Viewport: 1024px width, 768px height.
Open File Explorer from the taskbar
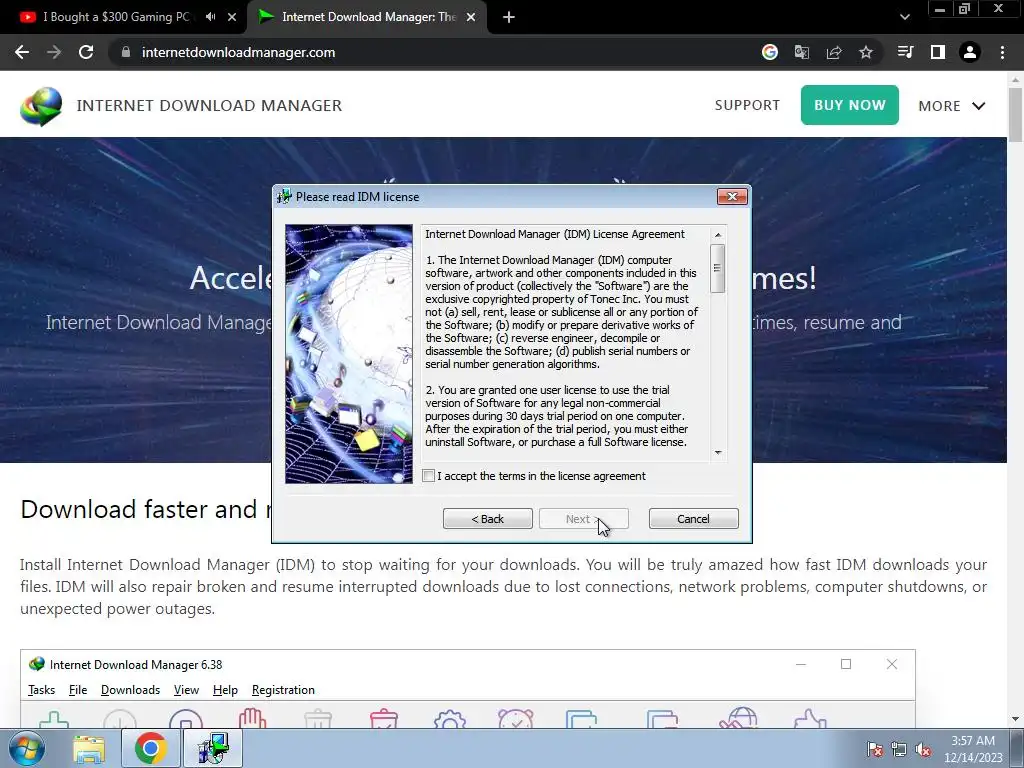[x=88, y=748]
